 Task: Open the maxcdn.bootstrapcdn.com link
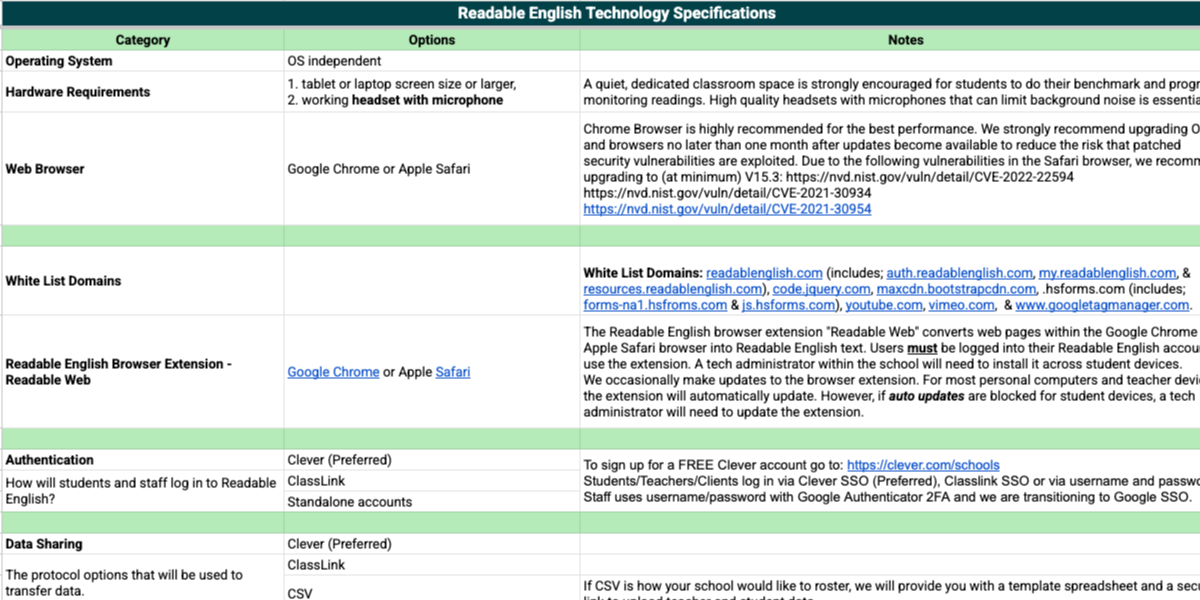pos(957,289)
